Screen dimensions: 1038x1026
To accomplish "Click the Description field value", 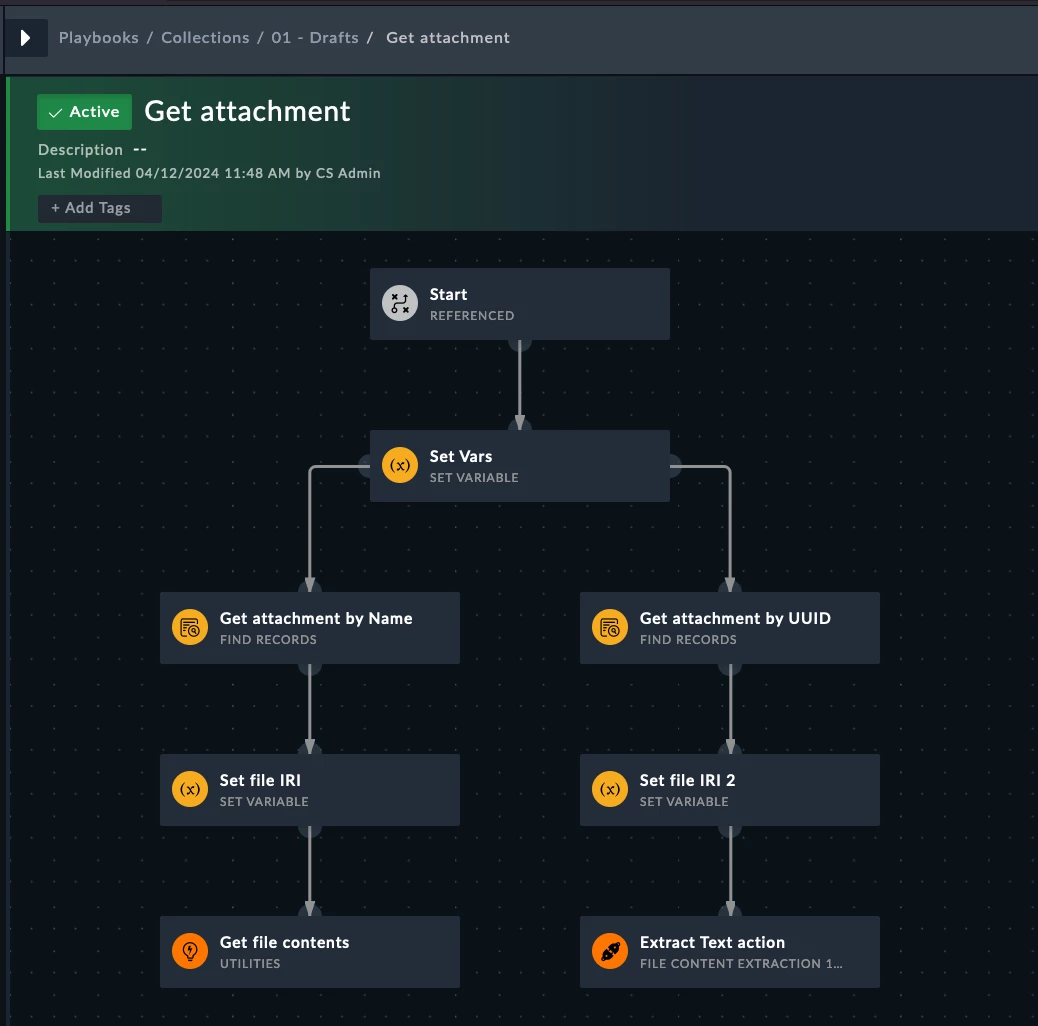I will pos(140,150).
